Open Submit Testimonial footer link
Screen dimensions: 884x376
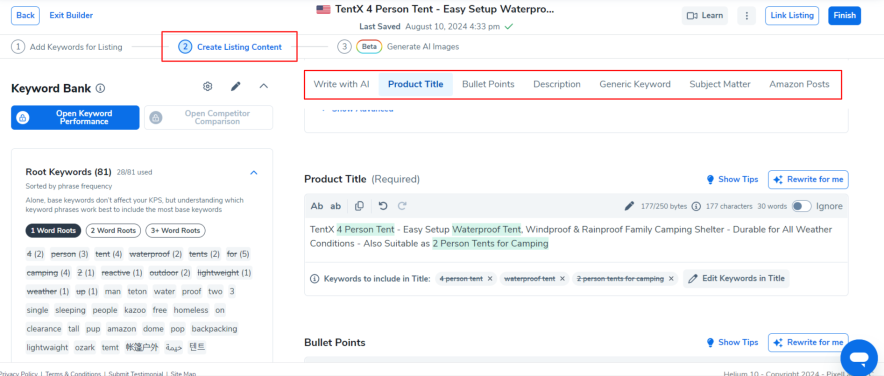pyautogui.click(x=136, y=373)
